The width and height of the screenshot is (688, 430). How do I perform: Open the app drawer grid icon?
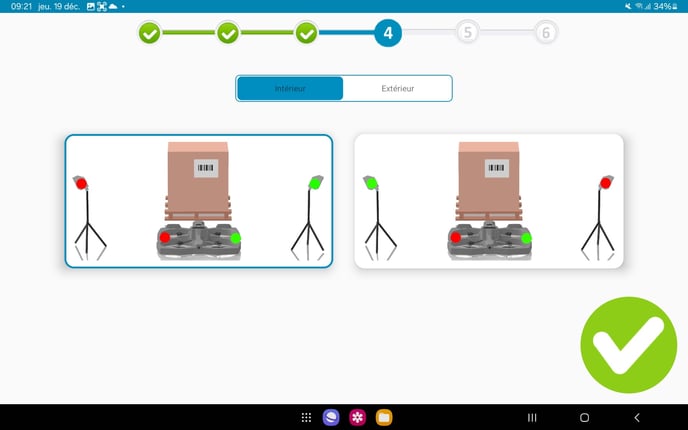coord(306,417)
